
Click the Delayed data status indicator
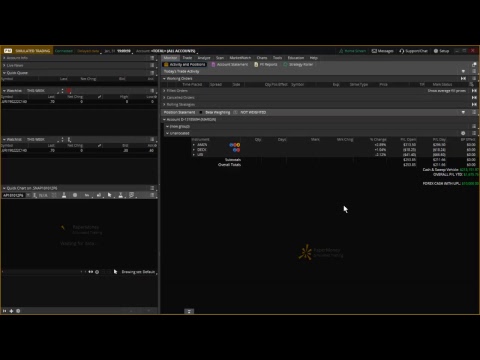coord(88,51)
